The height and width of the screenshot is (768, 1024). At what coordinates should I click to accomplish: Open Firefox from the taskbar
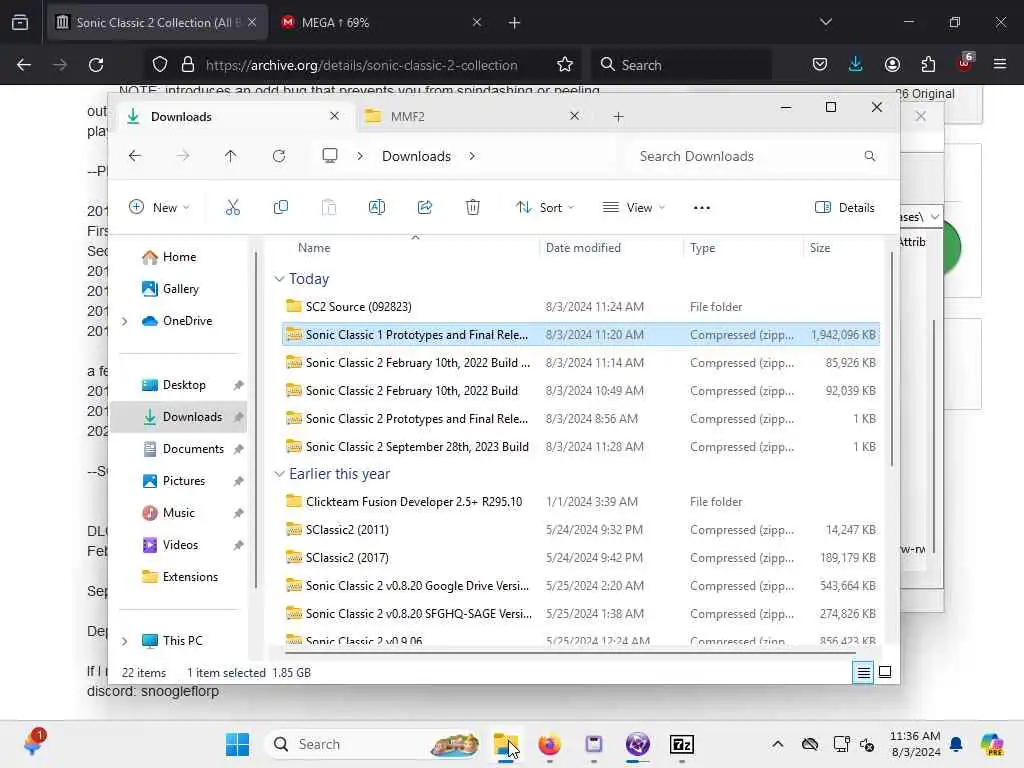pos(549,744)
